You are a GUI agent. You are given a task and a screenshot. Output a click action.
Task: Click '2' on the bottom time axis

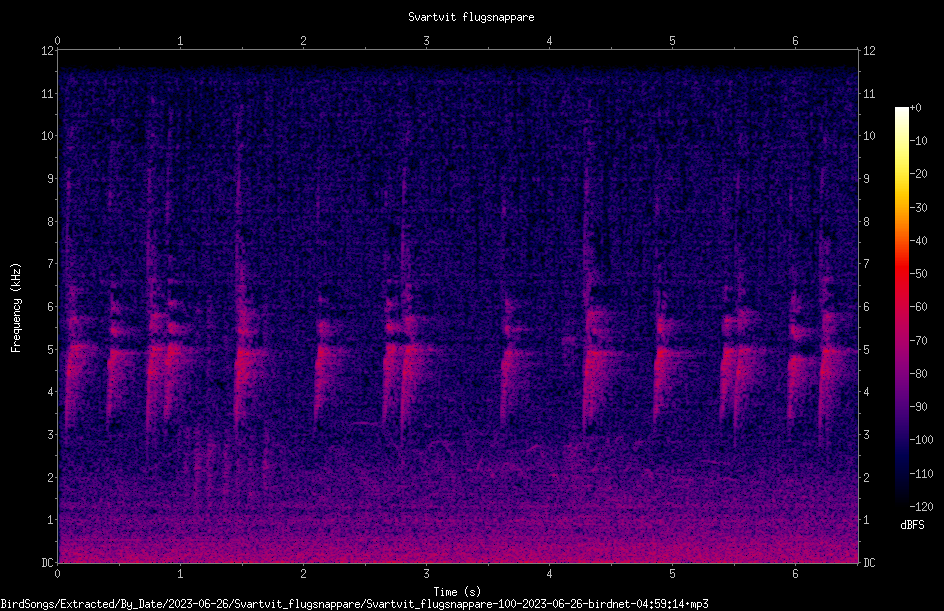[303, 574]
